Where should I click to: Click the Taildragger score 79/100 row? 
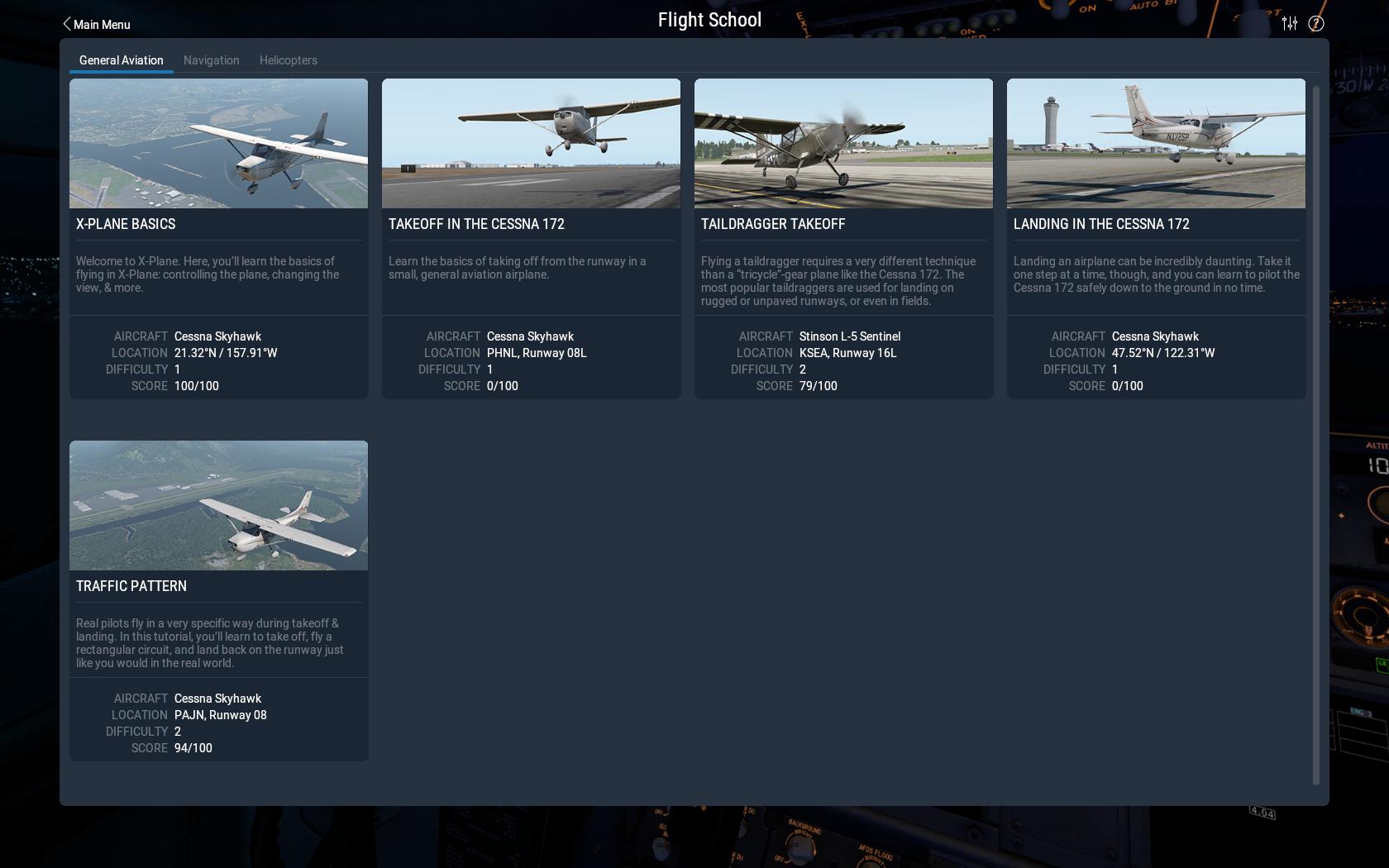(818, 386)
